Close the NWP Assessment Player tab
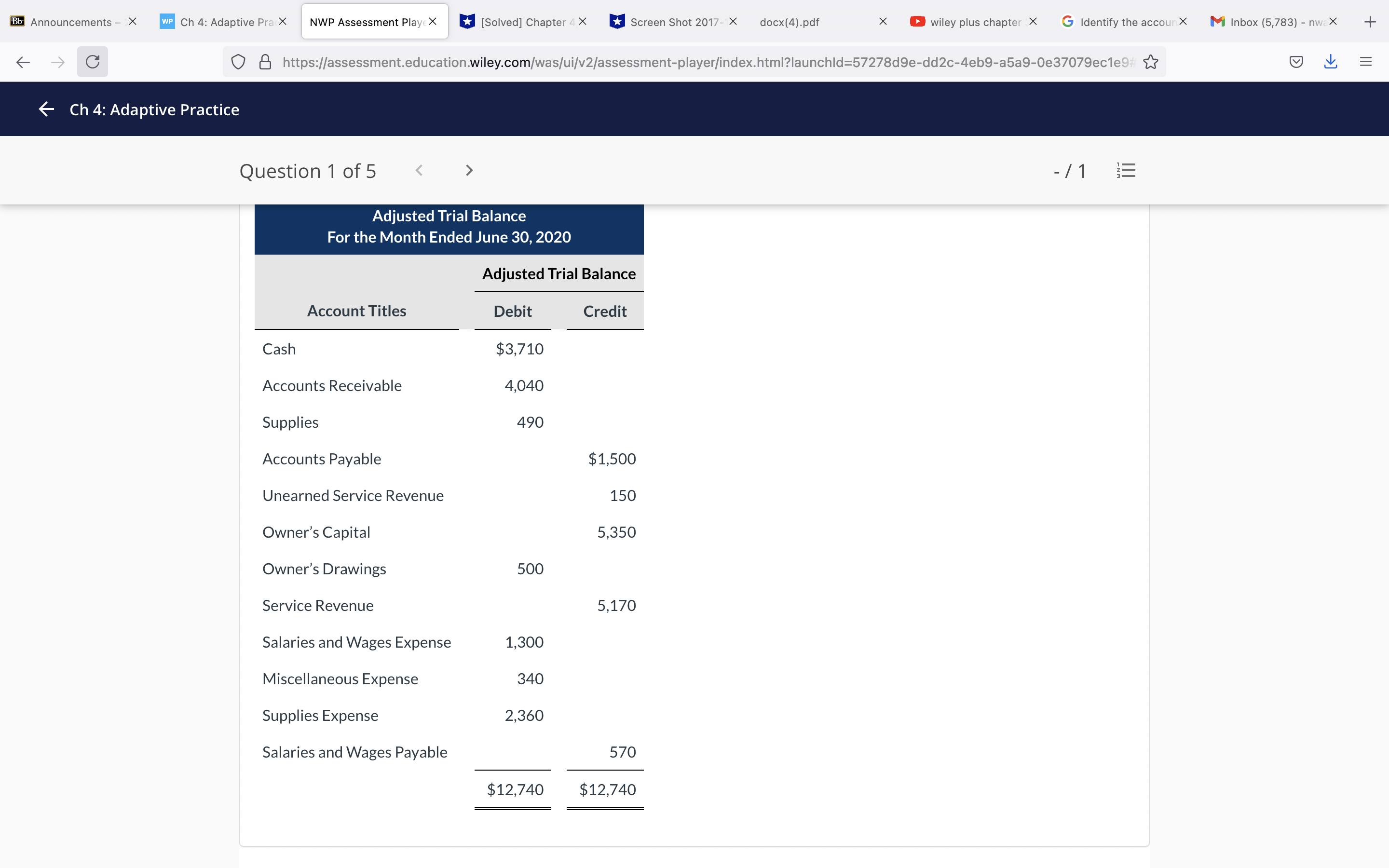Viewport: 1389px width, 868px height. [x=433, y=21]
